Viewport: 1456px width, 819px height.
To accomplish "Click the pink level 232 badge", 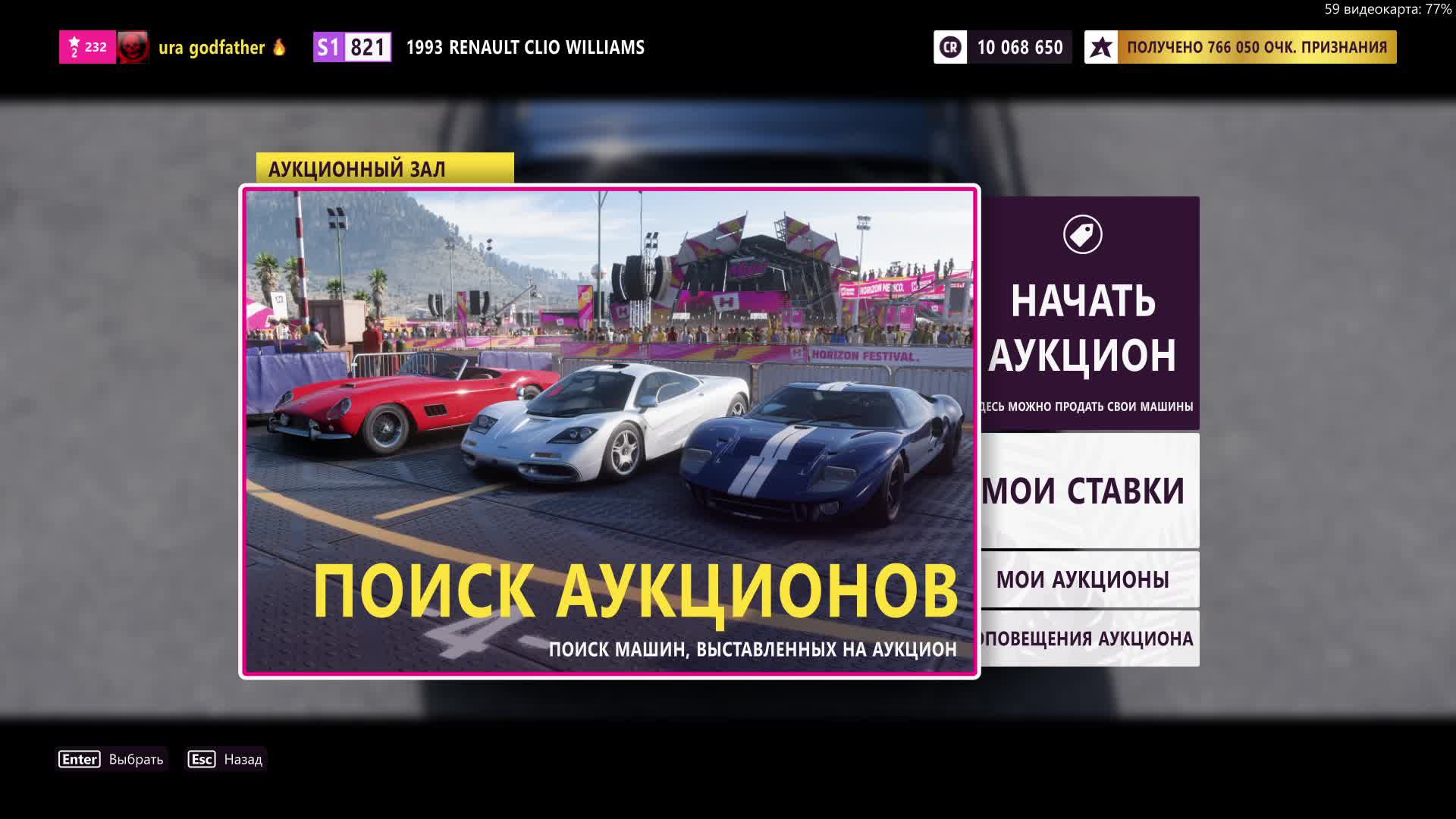I will point(87,47).
